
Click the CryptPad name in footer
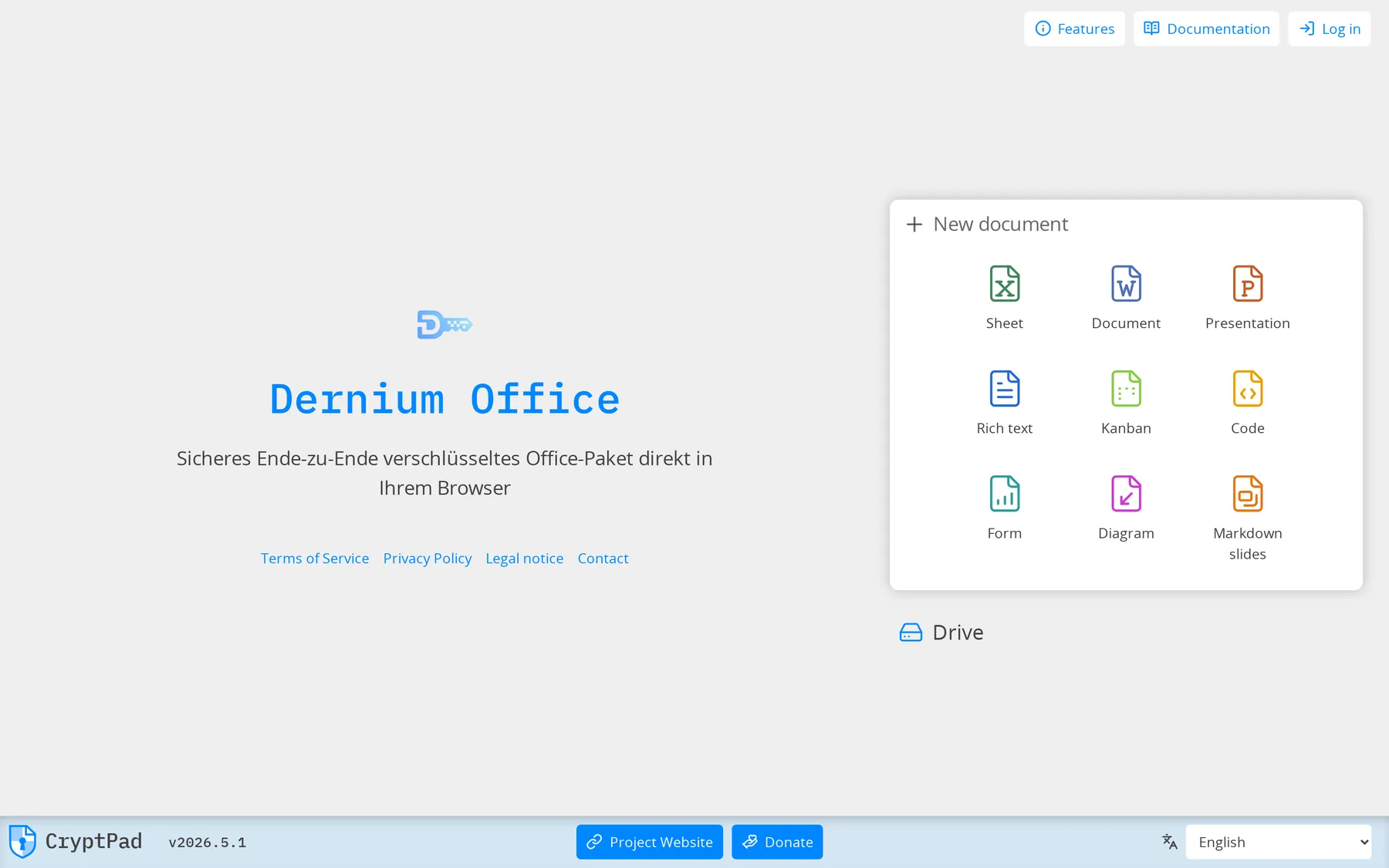pos(93,841)
